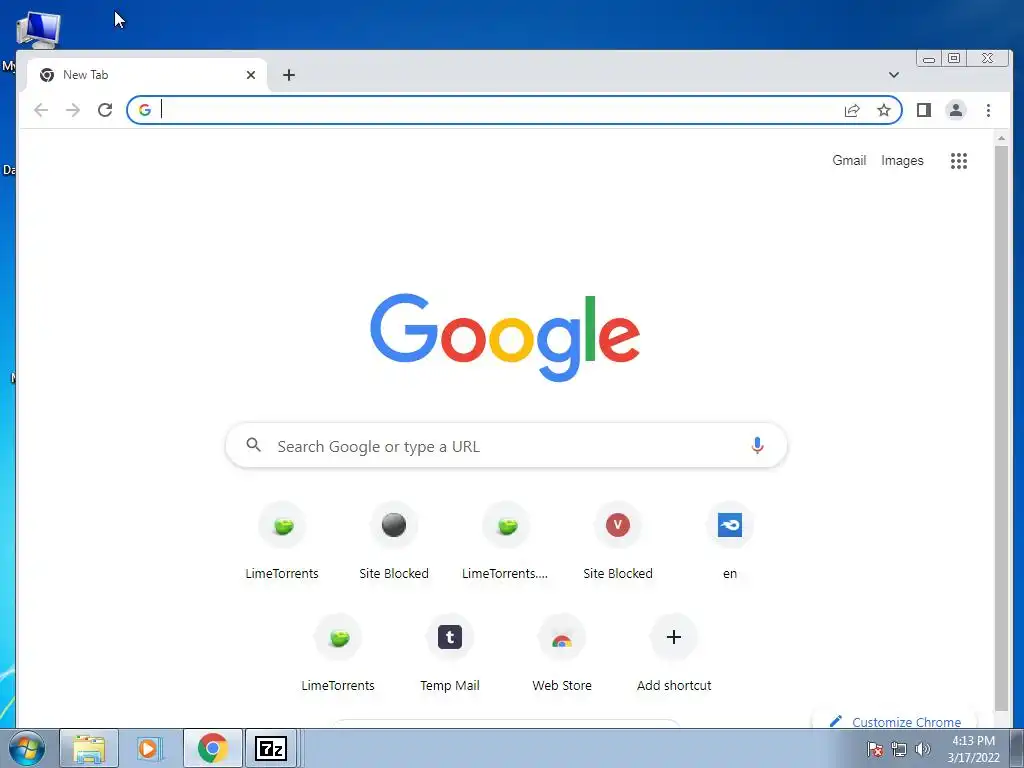Open the Web Store shortcut
This screenshot has width=1024, height=768.
click(562, 654)
